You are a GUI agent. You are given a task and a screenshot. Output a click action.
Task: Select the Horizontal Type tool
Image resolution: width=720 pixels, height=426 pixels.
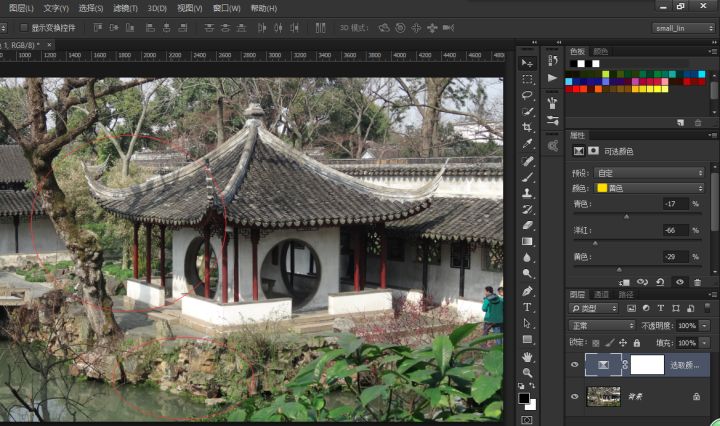(527, 307)
